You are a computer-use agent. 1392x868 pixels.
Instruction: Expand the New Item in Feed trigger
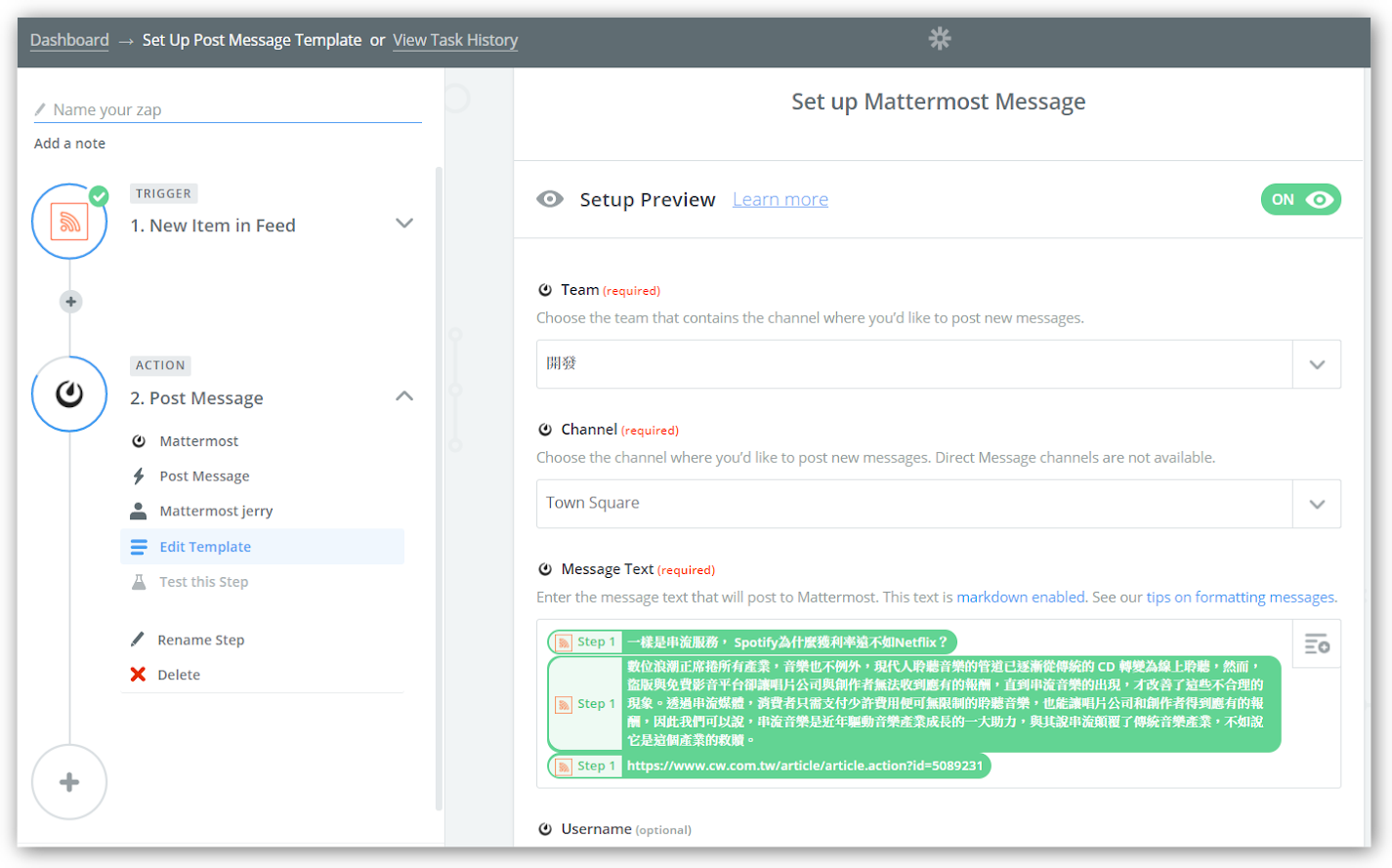pyautogui.click(x=404, y=224)
